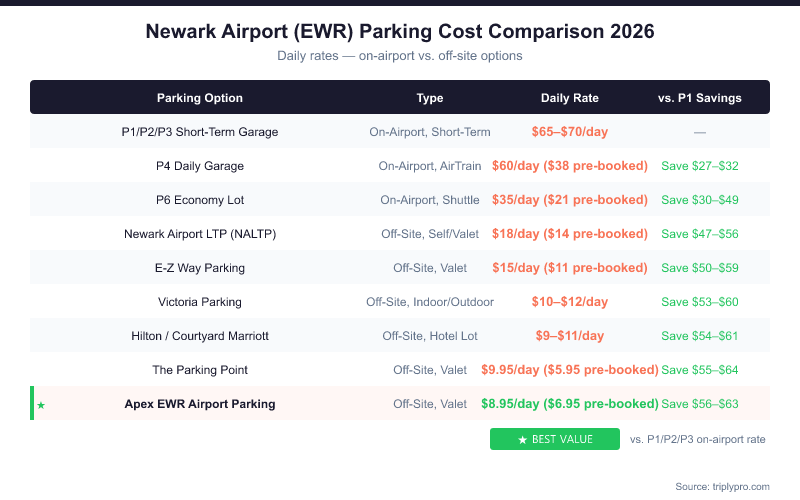
Task: Click the P1/P2/P3 Short-Term Garage row name
Action: [200, 132]
